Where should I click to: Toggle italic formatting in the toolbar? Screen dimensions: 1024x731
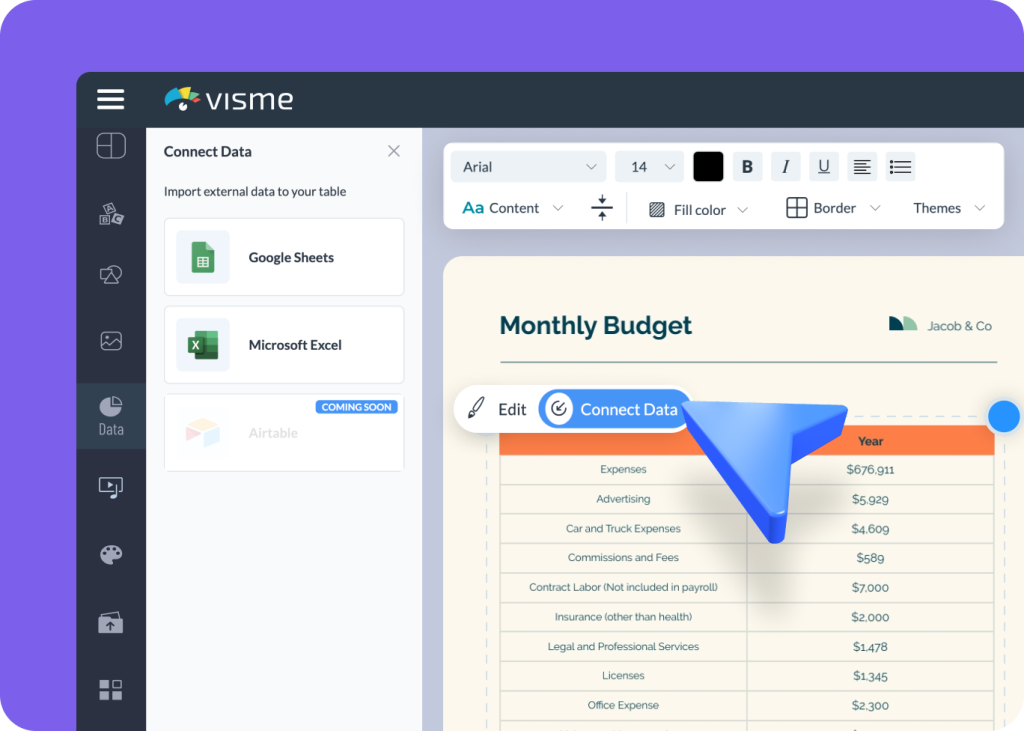[785, 166]
